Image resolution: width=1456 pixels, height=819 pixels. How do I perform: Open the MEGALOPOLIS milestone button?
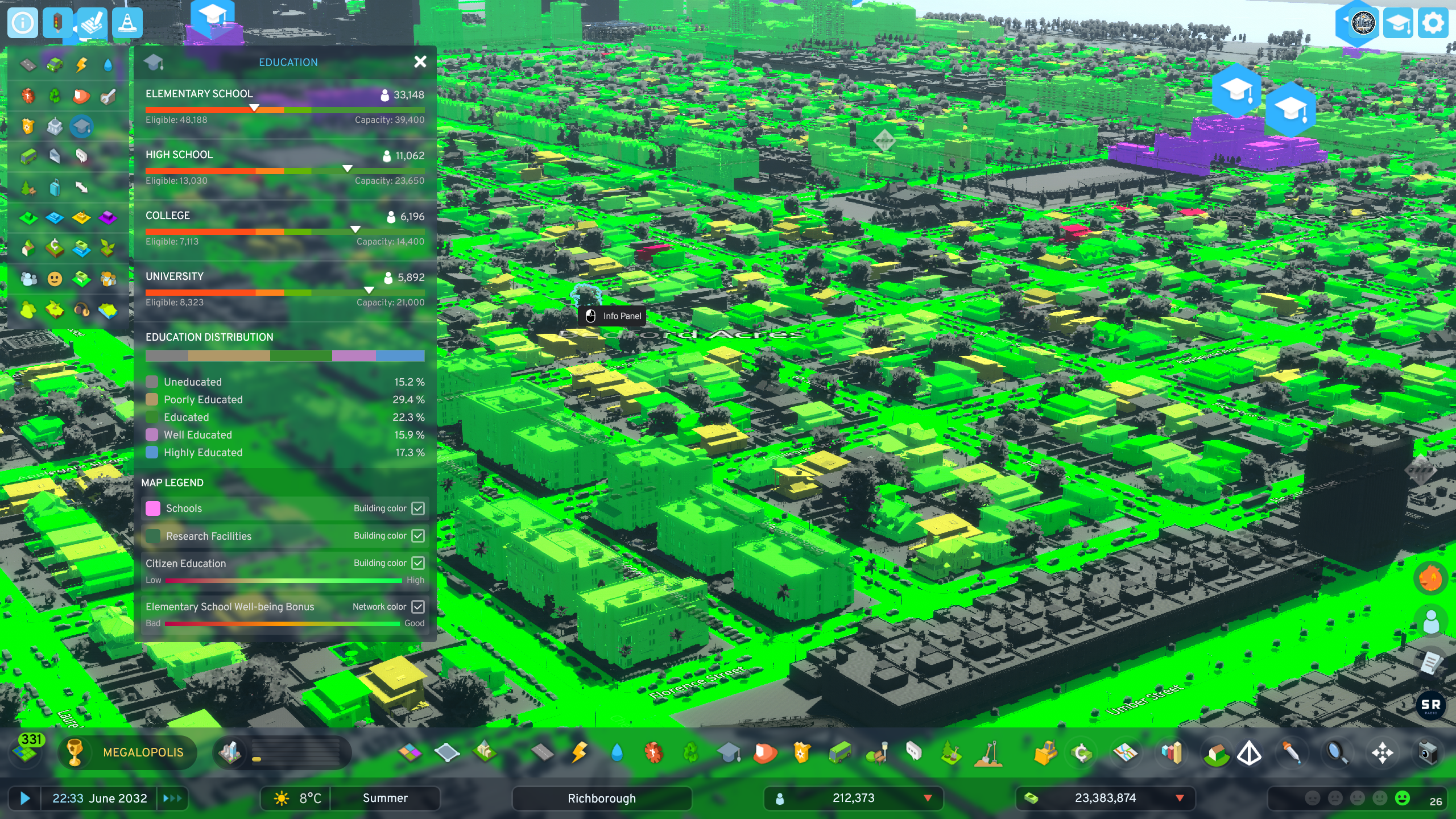coord(127,752)
